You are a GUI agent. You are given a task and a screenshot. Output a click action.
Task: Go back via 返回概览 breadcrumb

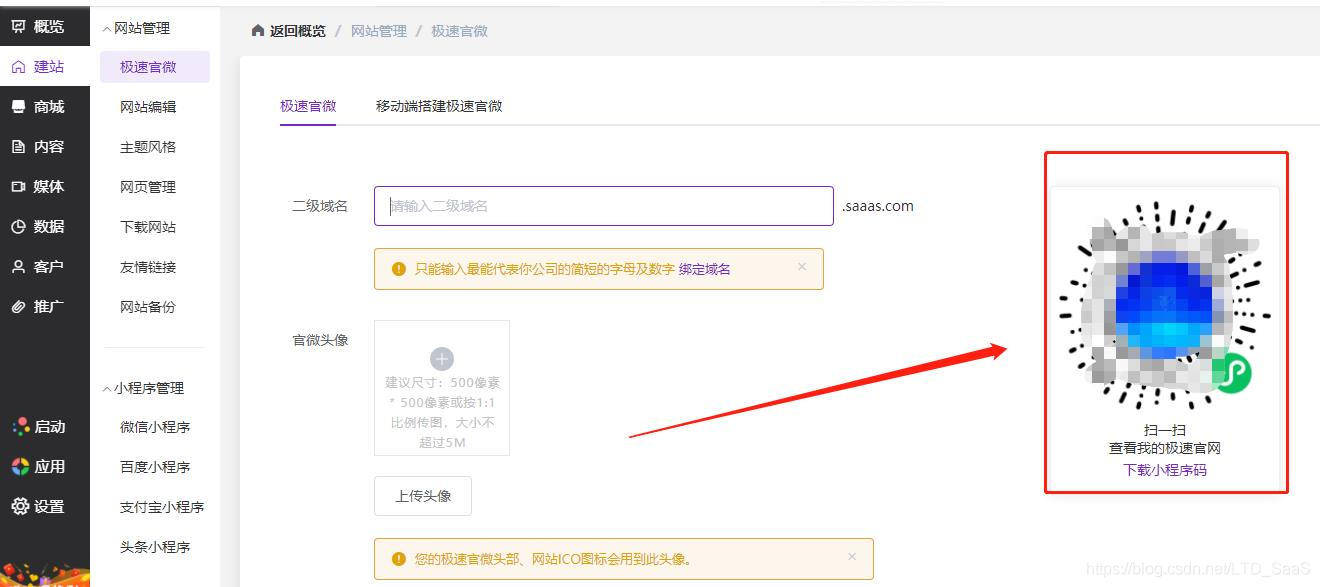(x=298, y=31)
